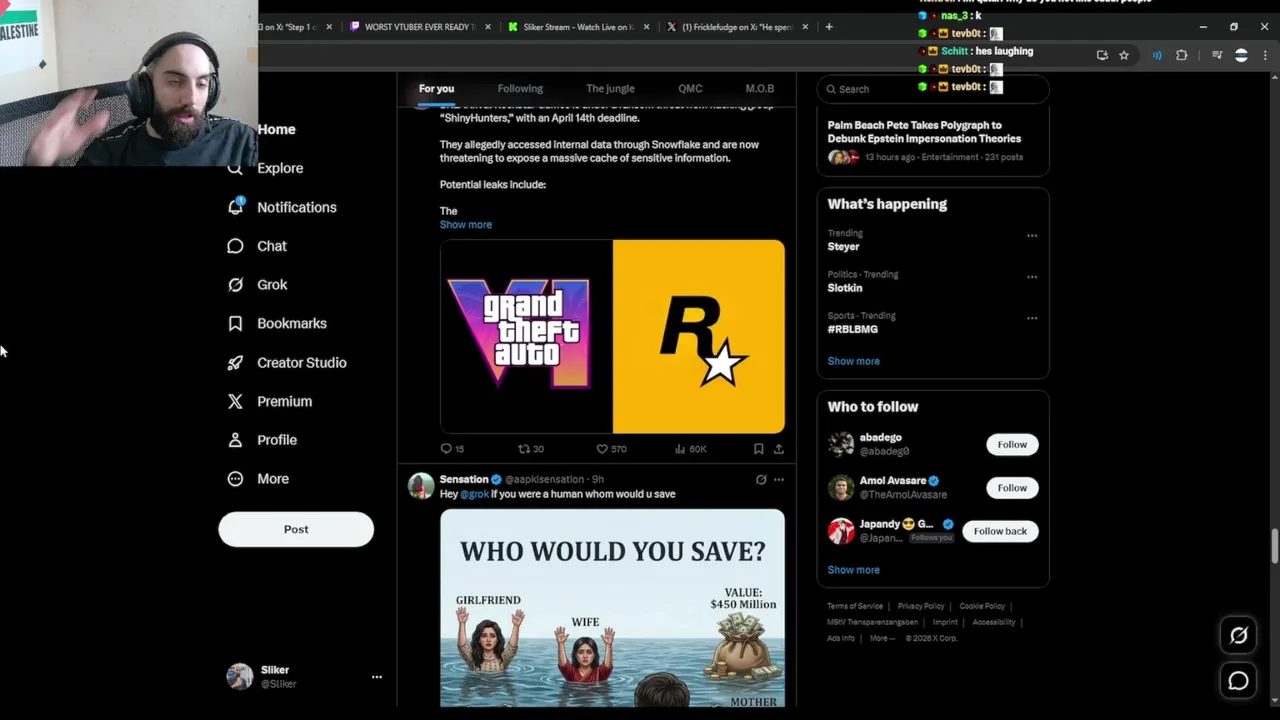
Task: Open the Grok sidebar icon
Action: coord(235,285)
